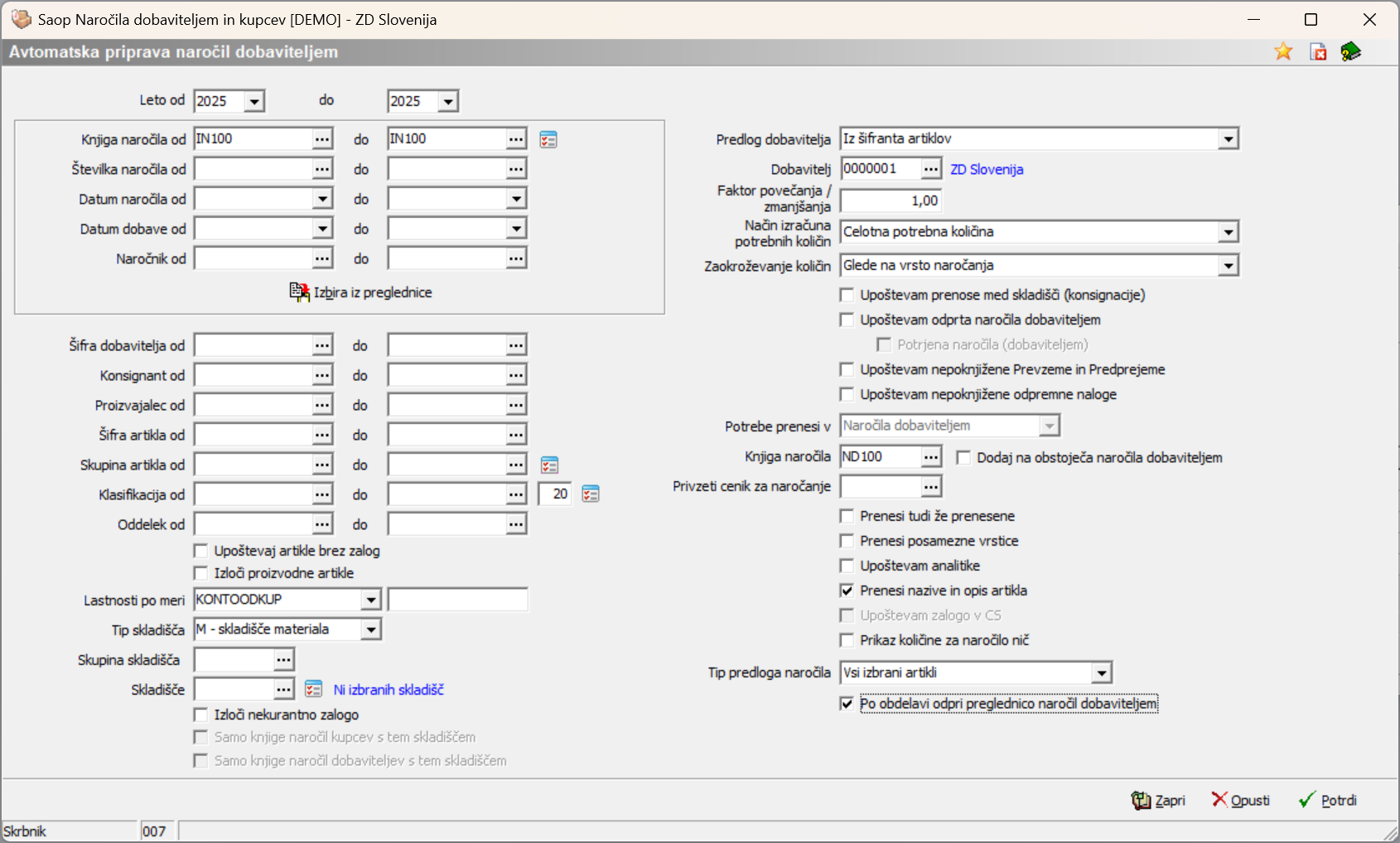Screen dimensions: 1400x843
Task: Open Datum naročila od date dropdown
Action: (x=322, y=199)
